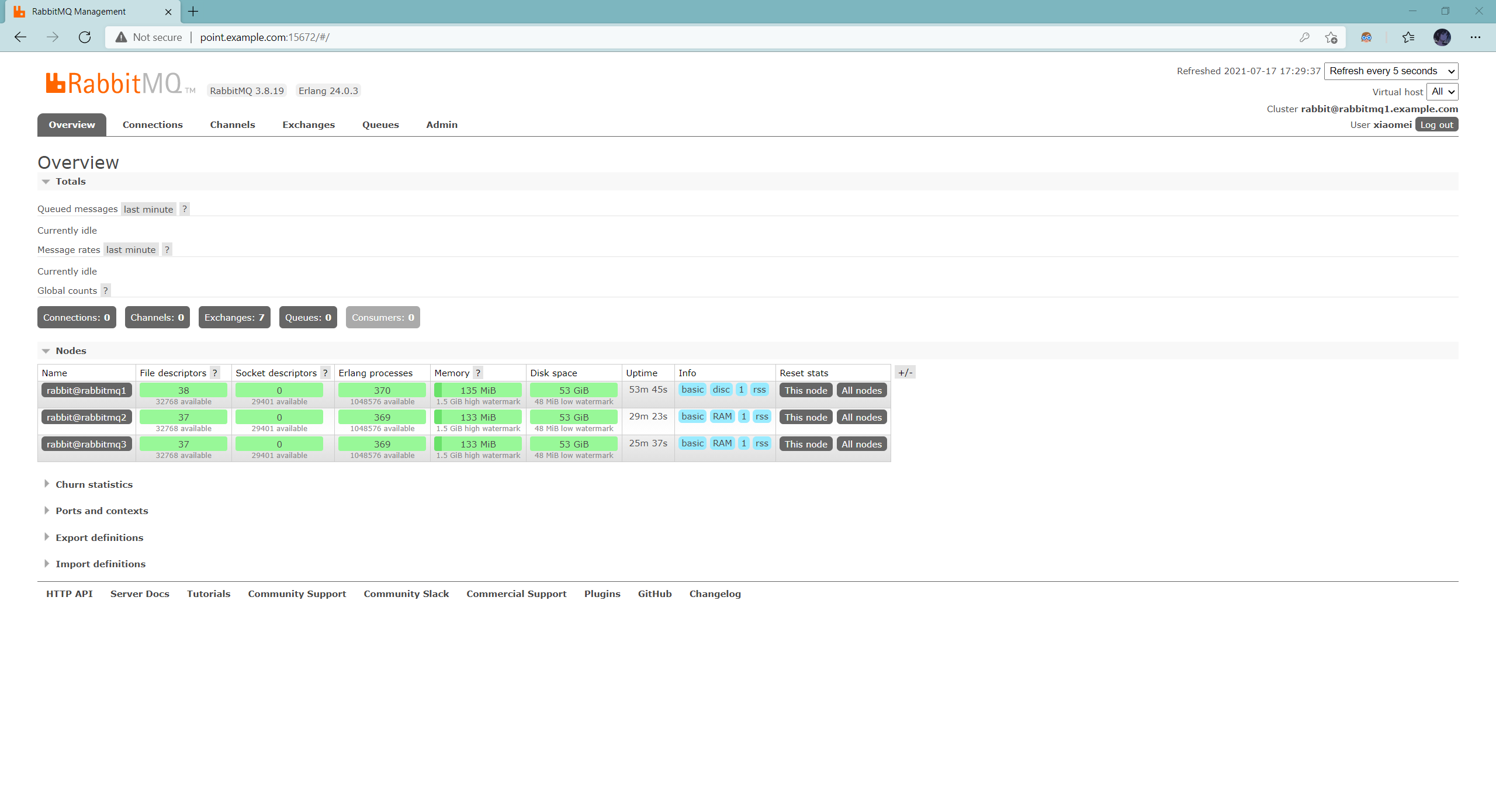Click the RabbitMQ logo
Viewport: 1496px width, 812px height.
[x=115, y=84]
